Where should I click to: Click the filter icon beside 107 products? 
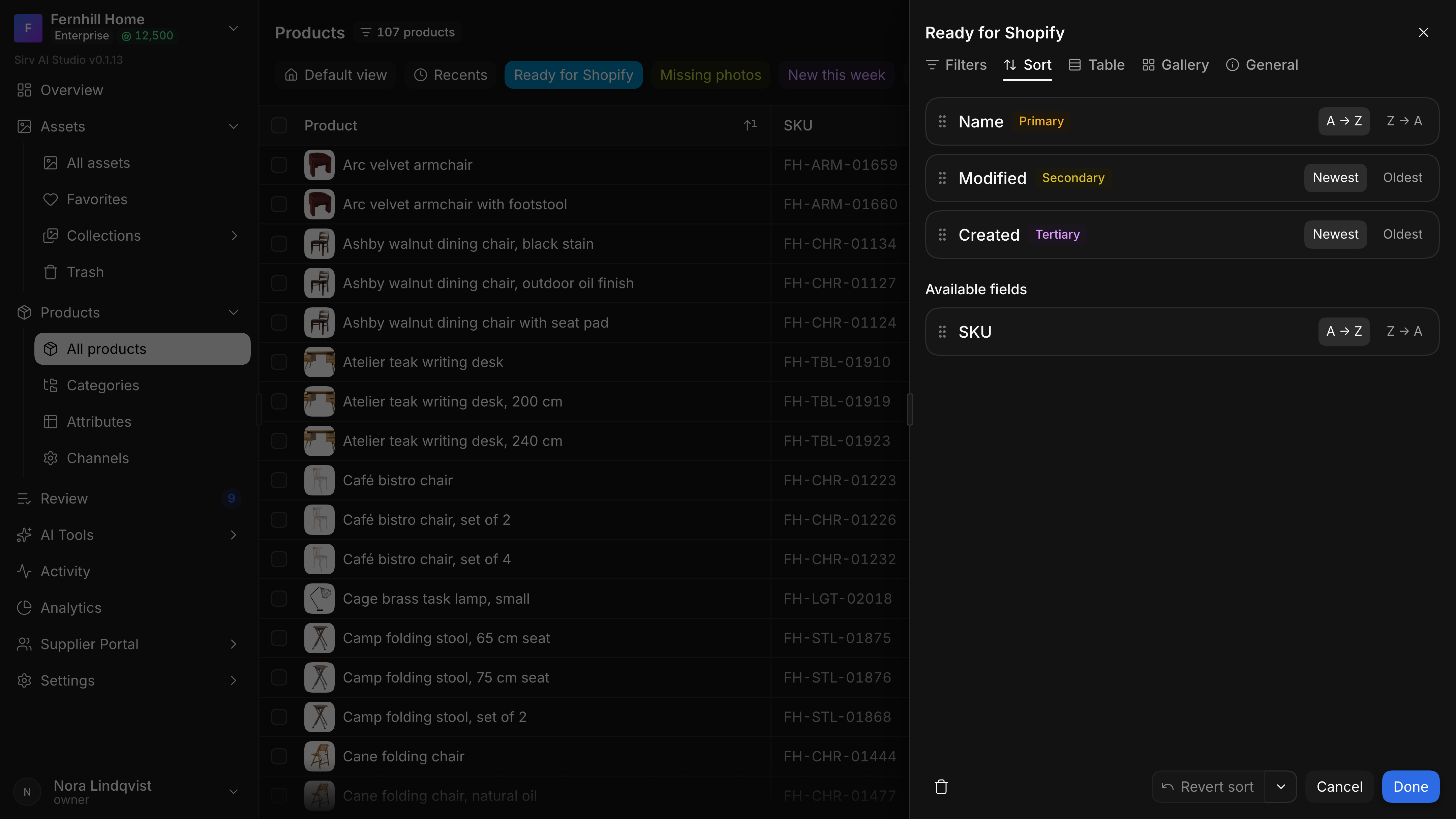pos(366,32)
